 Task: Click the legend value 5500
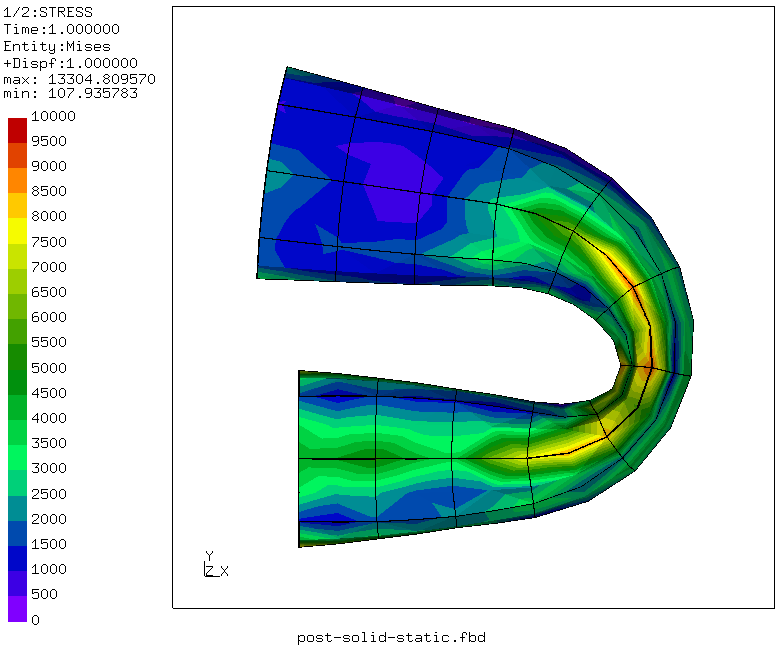pos(48,342)
